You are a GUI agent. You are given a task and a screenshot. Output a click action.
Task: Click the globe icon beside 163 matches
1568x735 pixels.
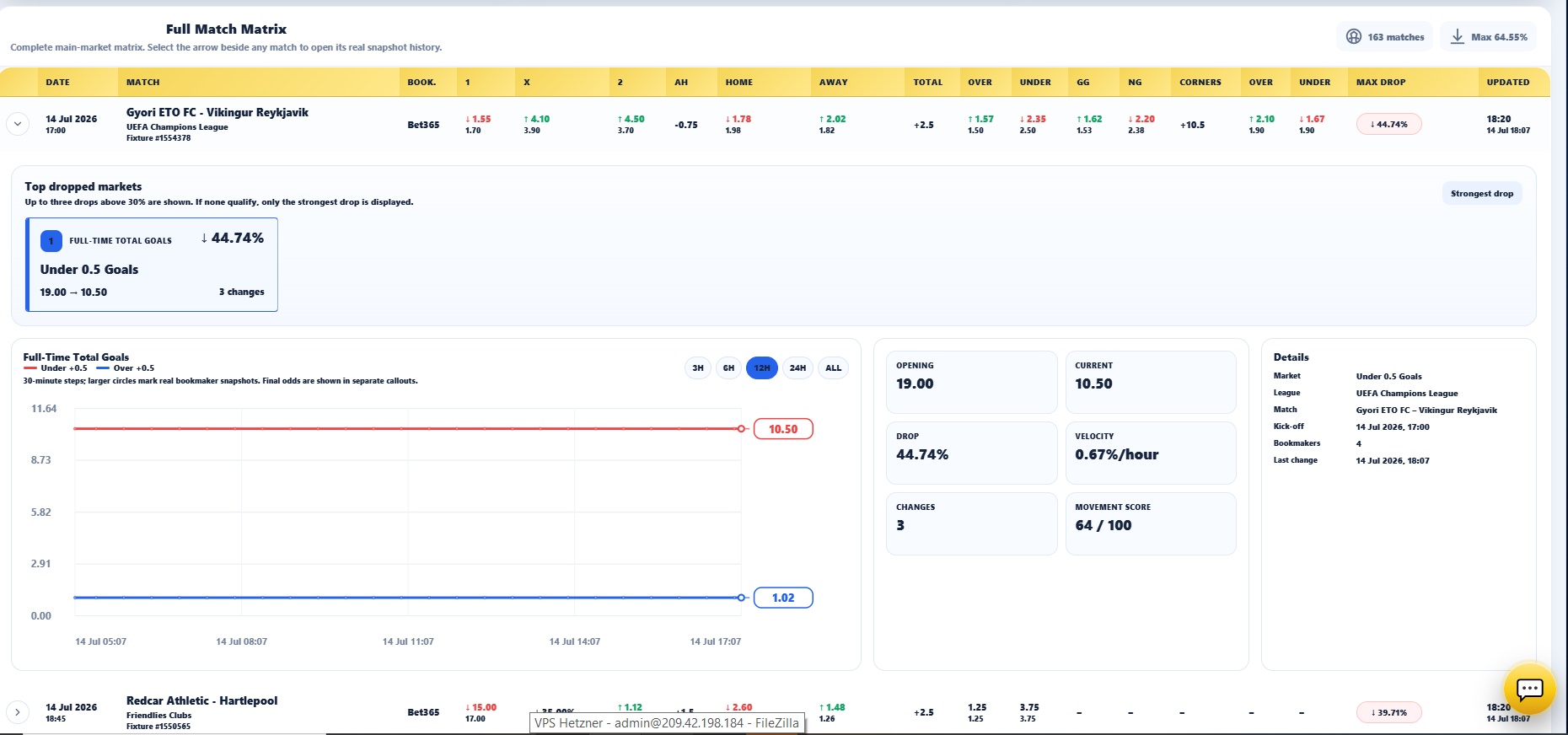click(x=1353, y=37)
